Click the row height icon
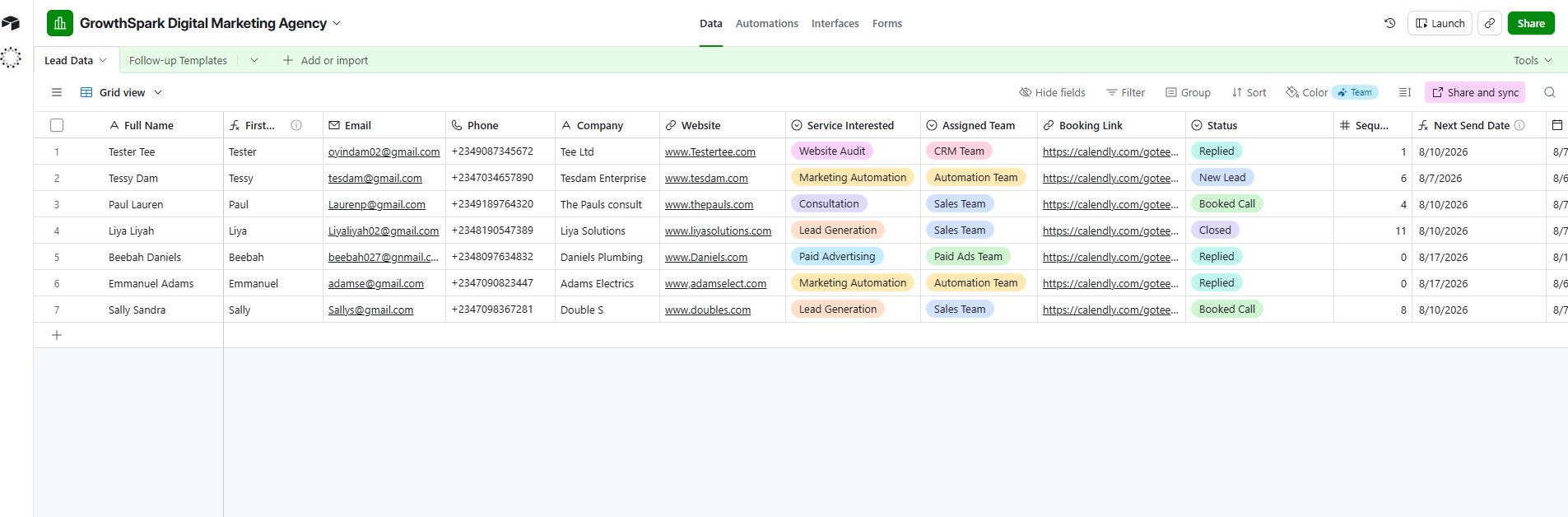This screenshot has height=517, width=1568. 1405,92
